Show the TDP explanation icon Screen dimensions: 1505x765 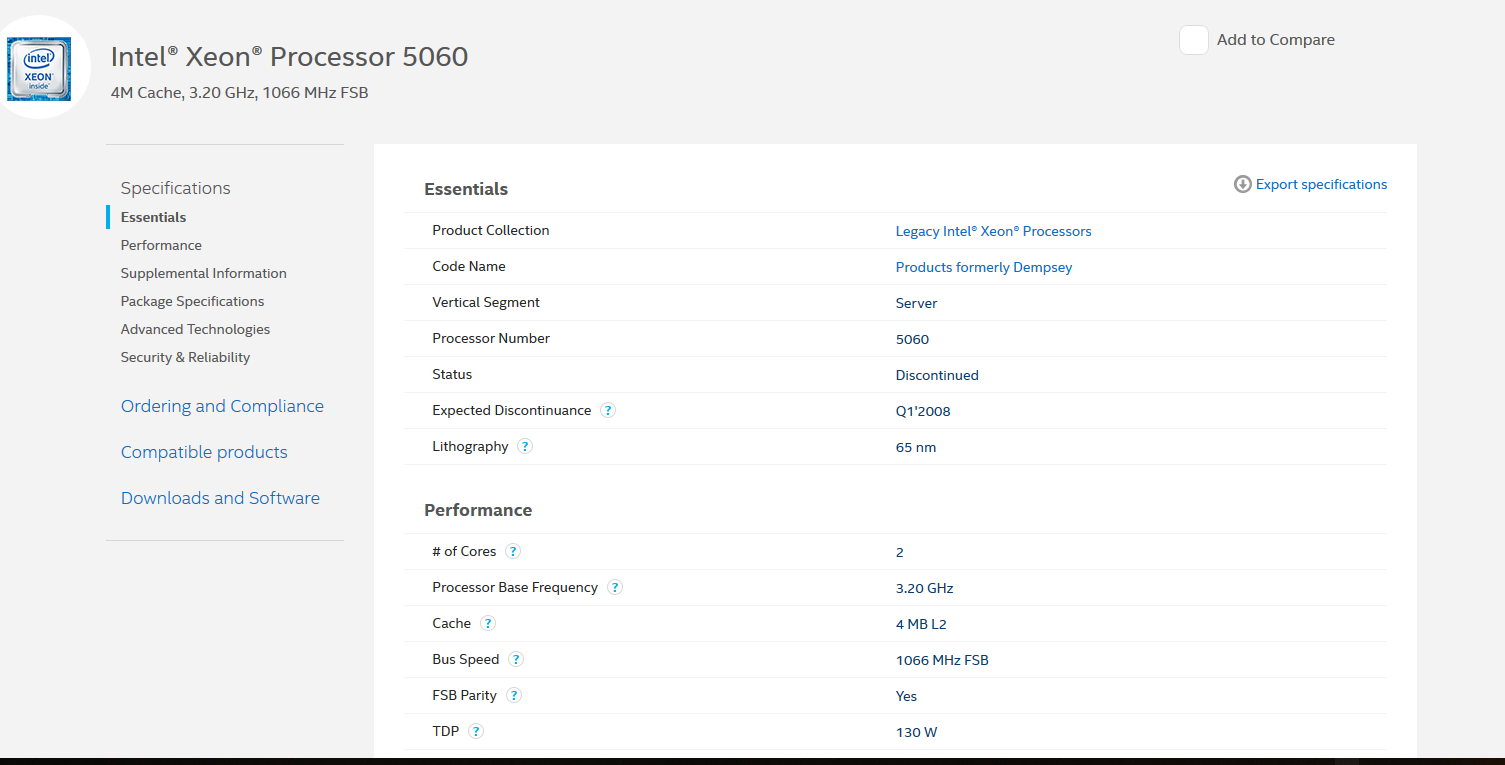[x=476, y=731]
